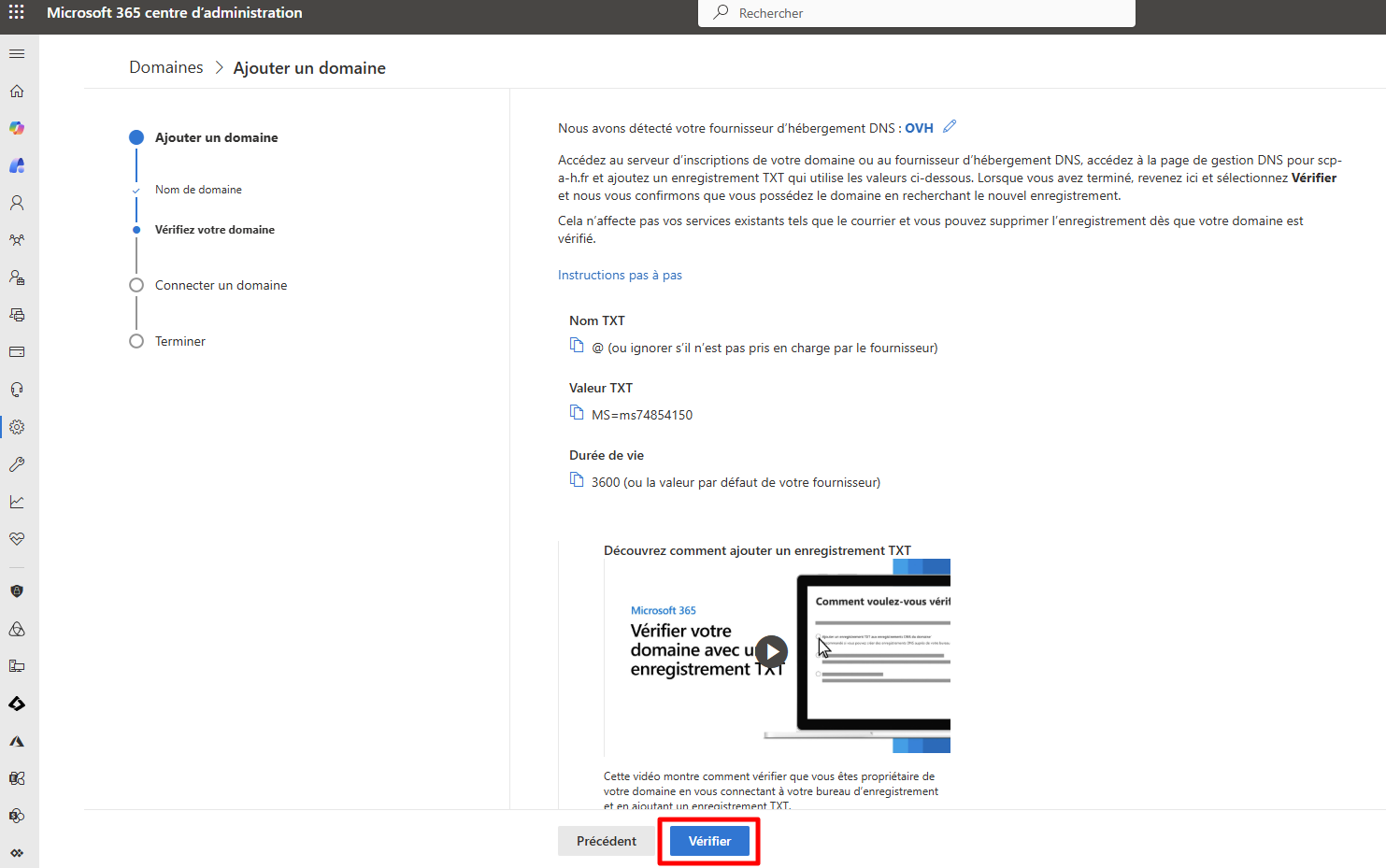1386x868 pixels.
Task: Open Settings gear in sidebar
Action: coord(17,427)
